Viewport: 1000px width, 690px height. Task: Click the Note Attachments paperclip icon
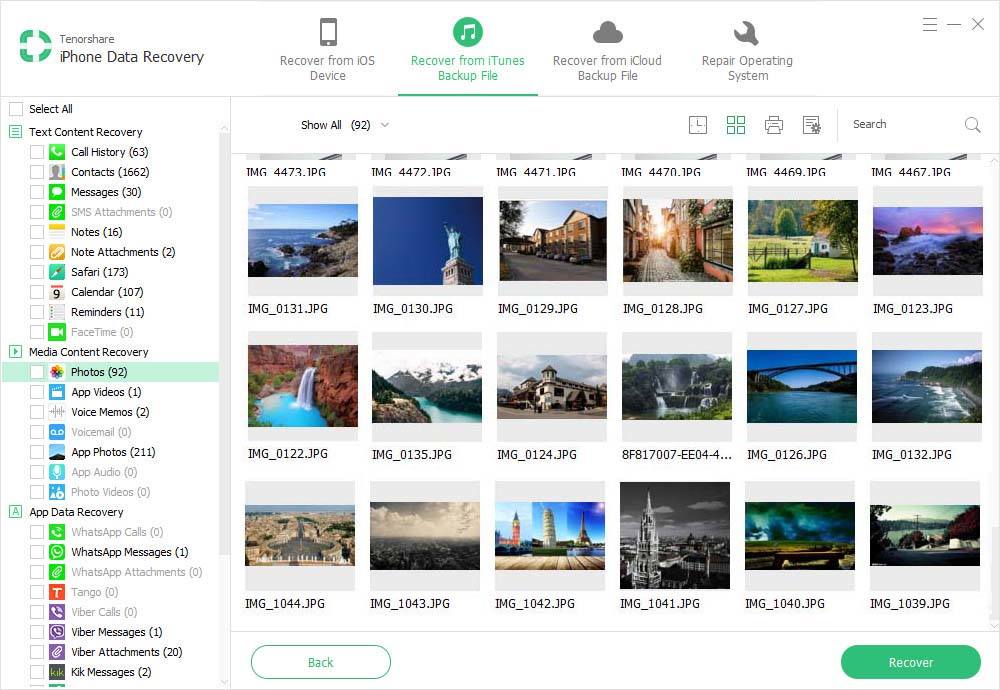pyautogui.click(x=57, y=252)
